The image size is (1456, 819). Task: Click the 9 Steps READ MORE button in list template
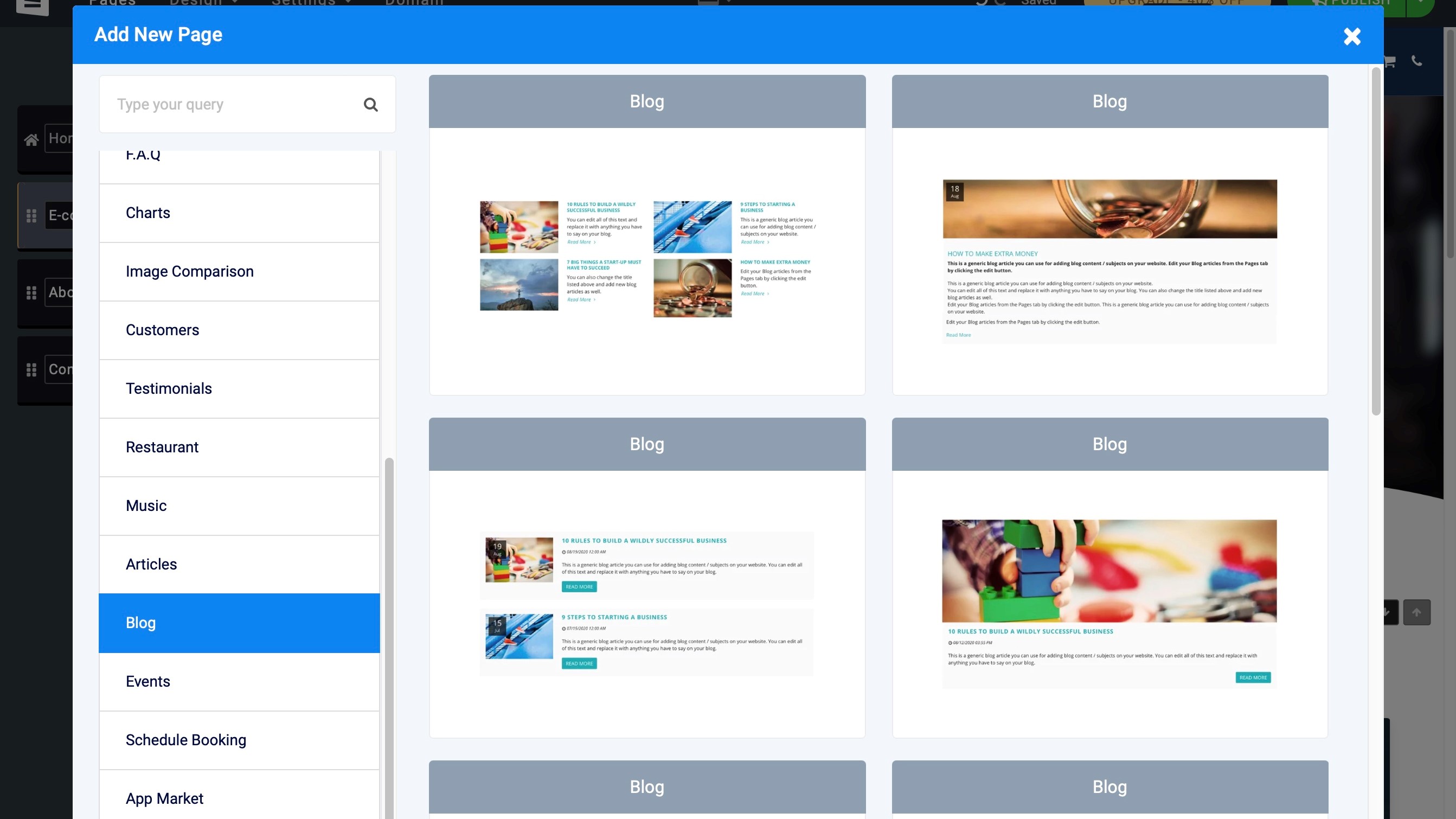coord(579,663)
